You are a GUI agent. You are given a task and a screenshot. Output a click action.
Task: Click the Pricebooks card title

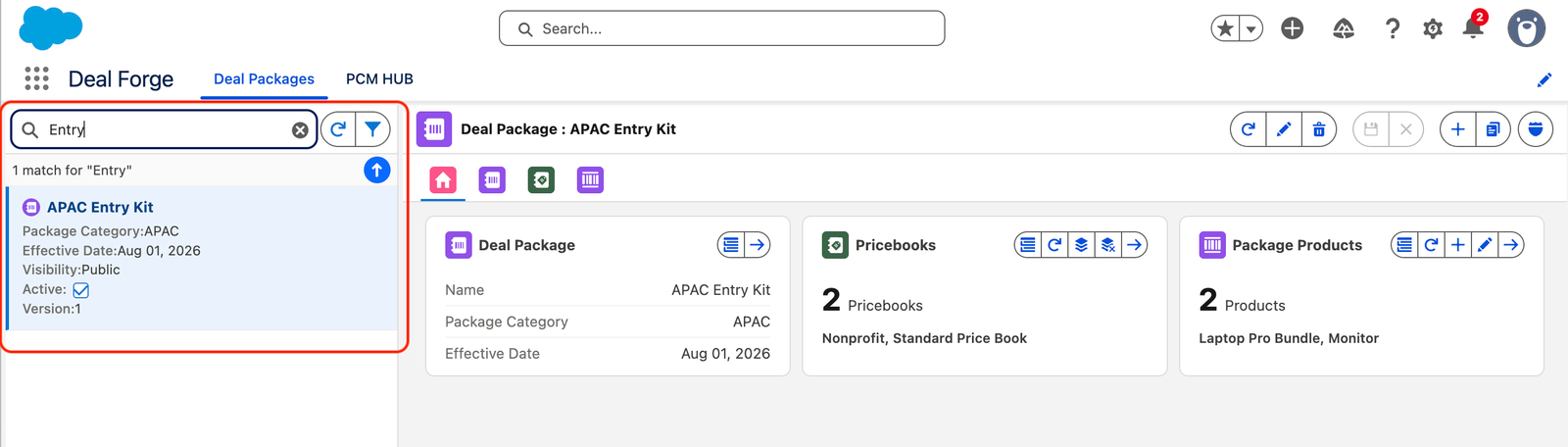[x=895, y=245]
